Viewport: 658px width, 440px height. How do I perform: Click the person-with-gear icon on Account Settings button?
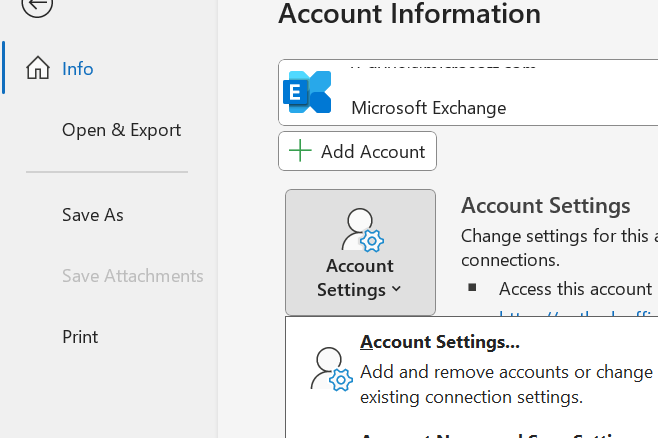tap(360, 230)
